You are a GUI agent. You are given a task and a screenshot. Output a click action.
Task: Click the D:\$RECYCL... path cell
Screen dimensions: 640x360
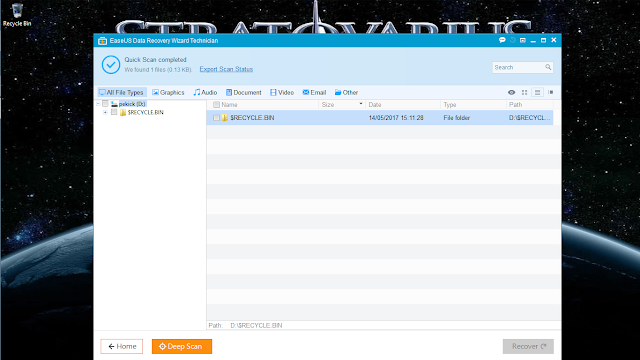[x=529, y=118]
